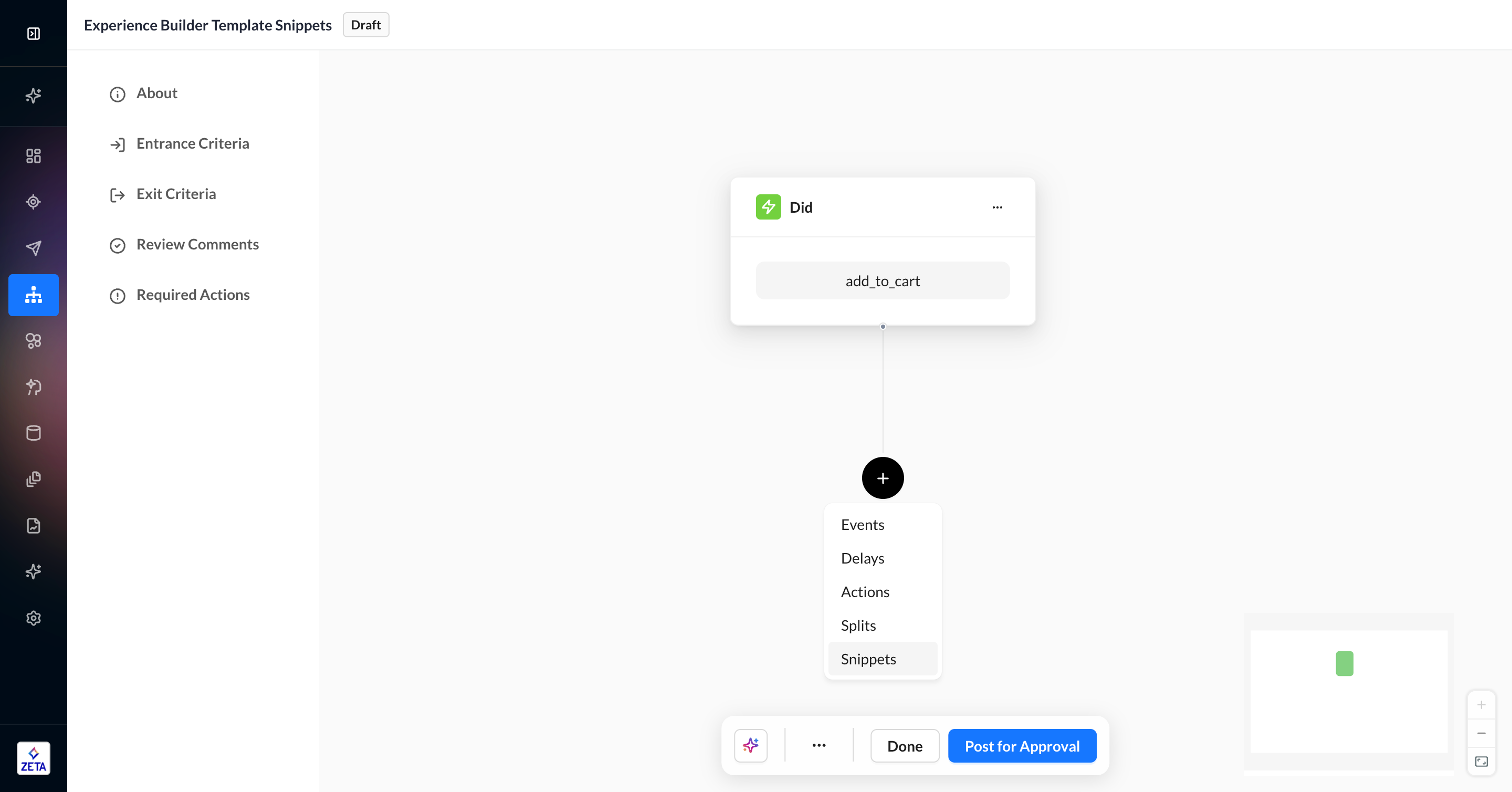Viewport: 1512px width, 792px height.
Task: Open the bottom toolbar more options ellipsis
Action: tap(819, 746)
